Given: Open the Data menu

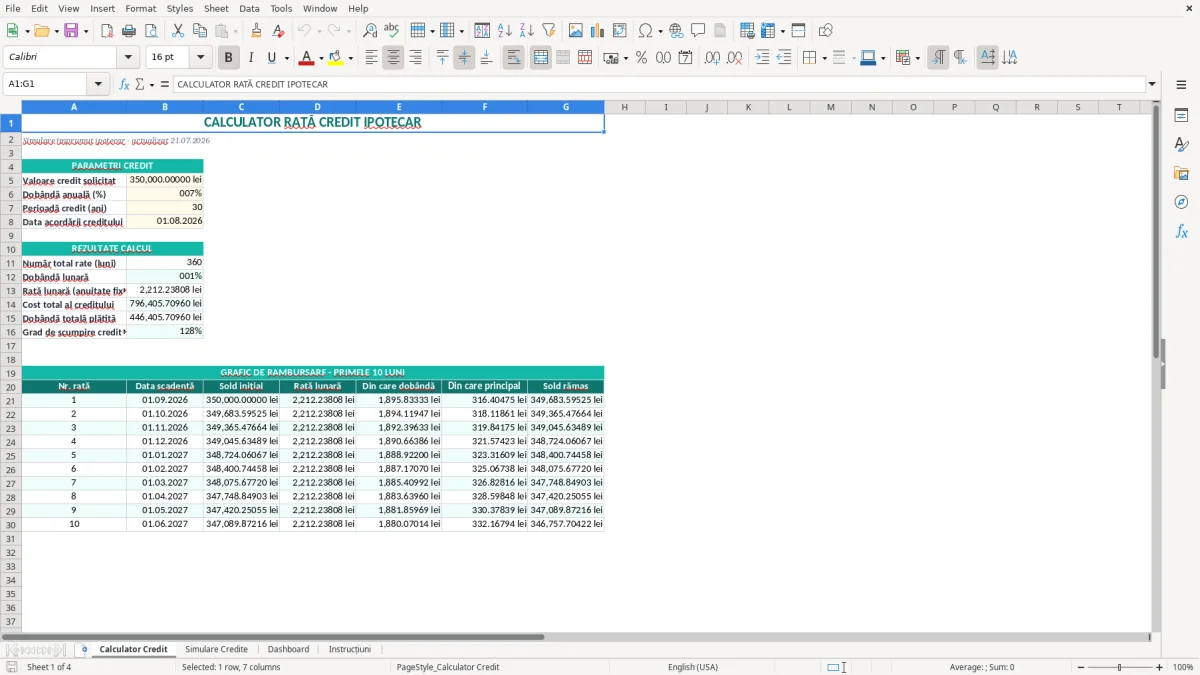Looking at the screenshot, I should [249, 8].
